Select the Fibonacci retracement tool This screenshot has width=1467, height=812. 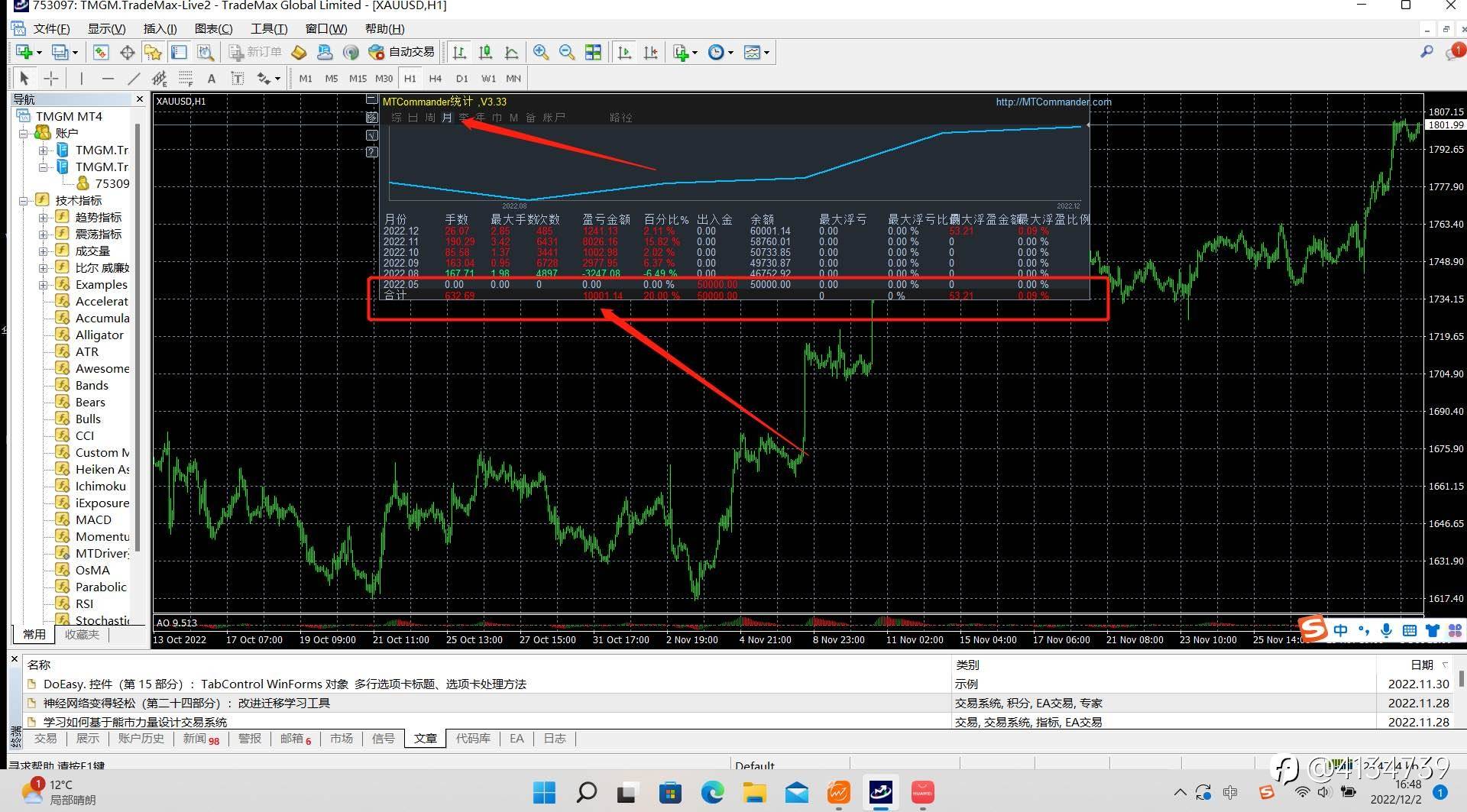click(x=186, y=78)
